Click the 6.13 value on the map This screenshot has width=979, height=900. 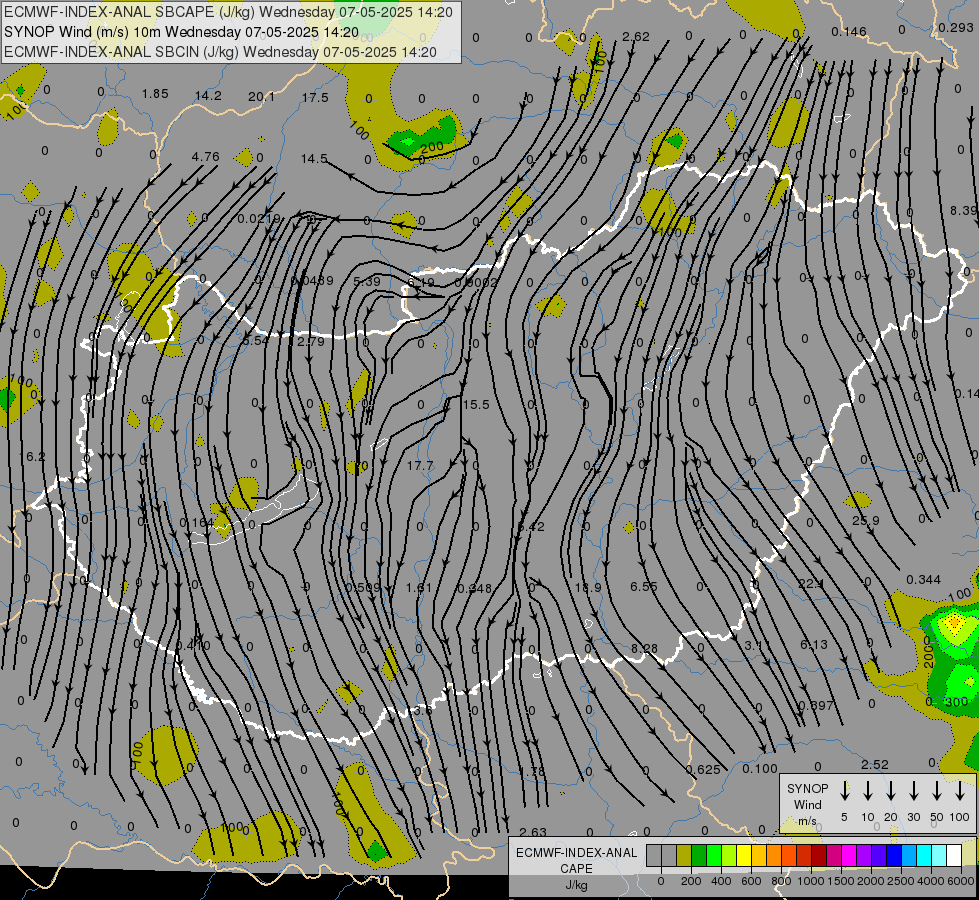pos(814,645)
